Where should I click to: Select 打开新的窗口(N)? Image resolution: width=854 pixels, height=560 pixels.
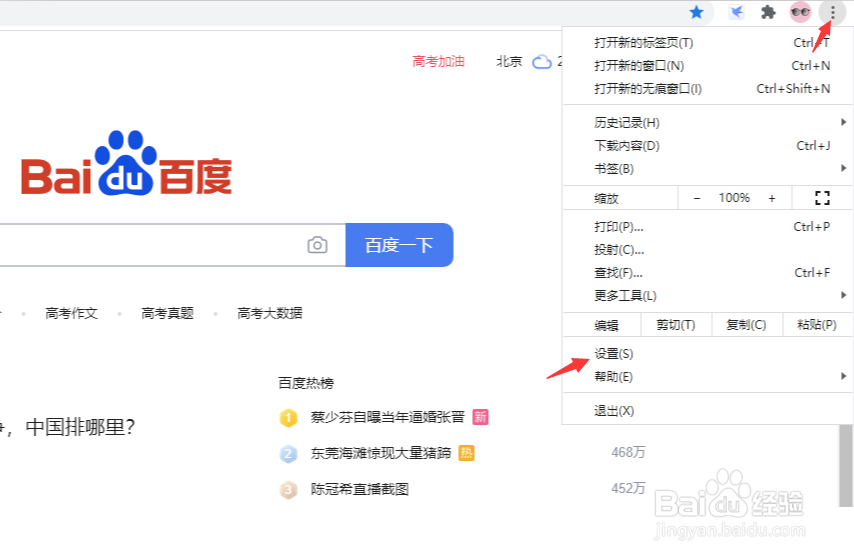click(707, 65)
